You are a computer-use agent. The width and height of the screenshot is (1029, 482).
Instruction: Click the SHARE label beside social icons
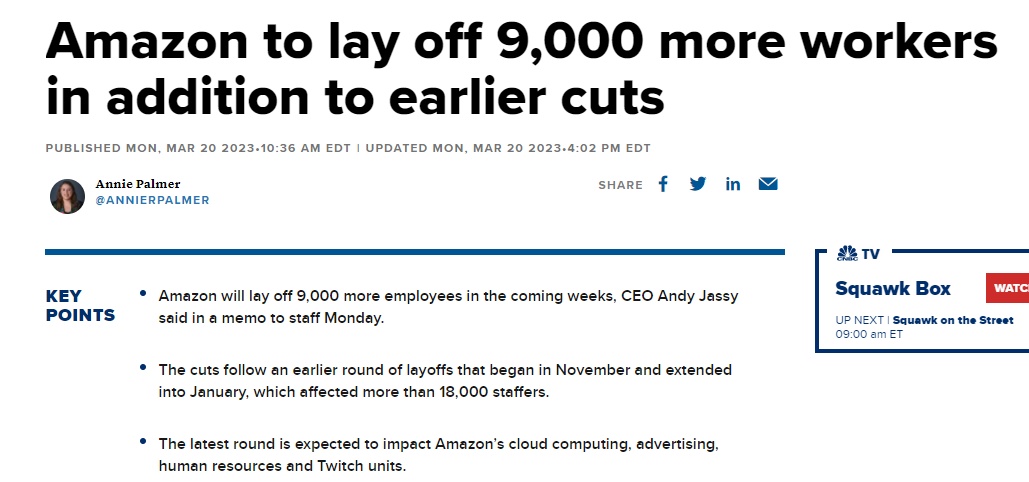620,185
